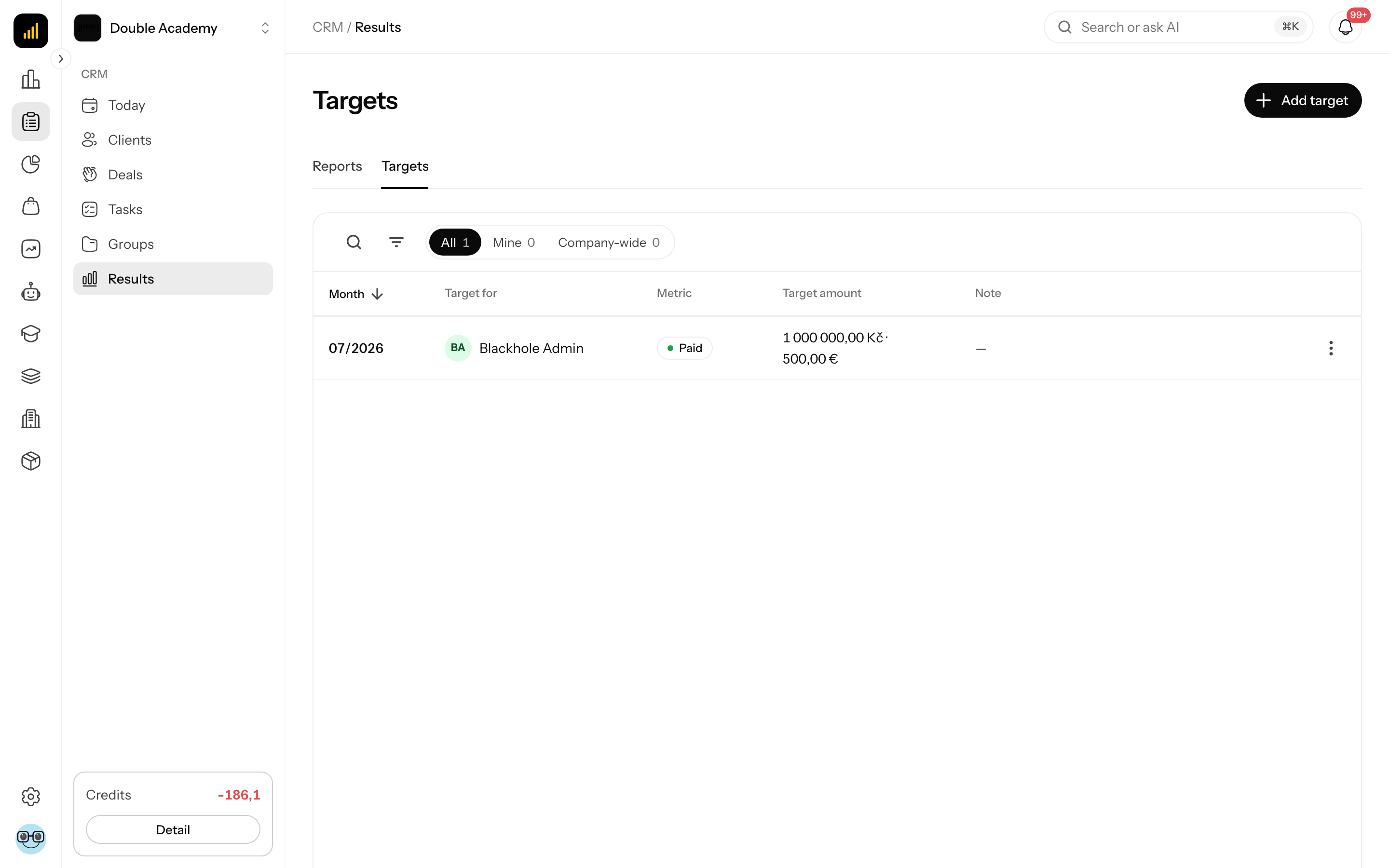Open the robot assistant icon
This screenshot has height=868, width=1389.
tap(30, 292)
